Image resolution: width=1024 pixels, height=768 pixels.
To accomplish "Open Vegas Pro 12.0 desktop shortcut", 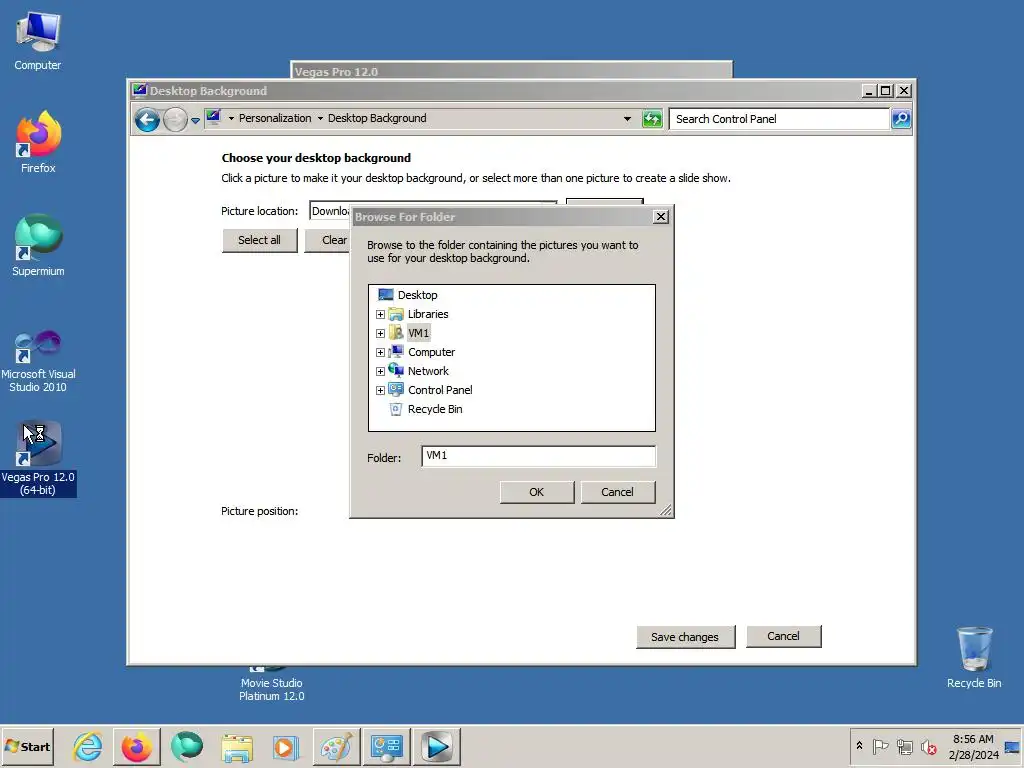I will (38, 458).
